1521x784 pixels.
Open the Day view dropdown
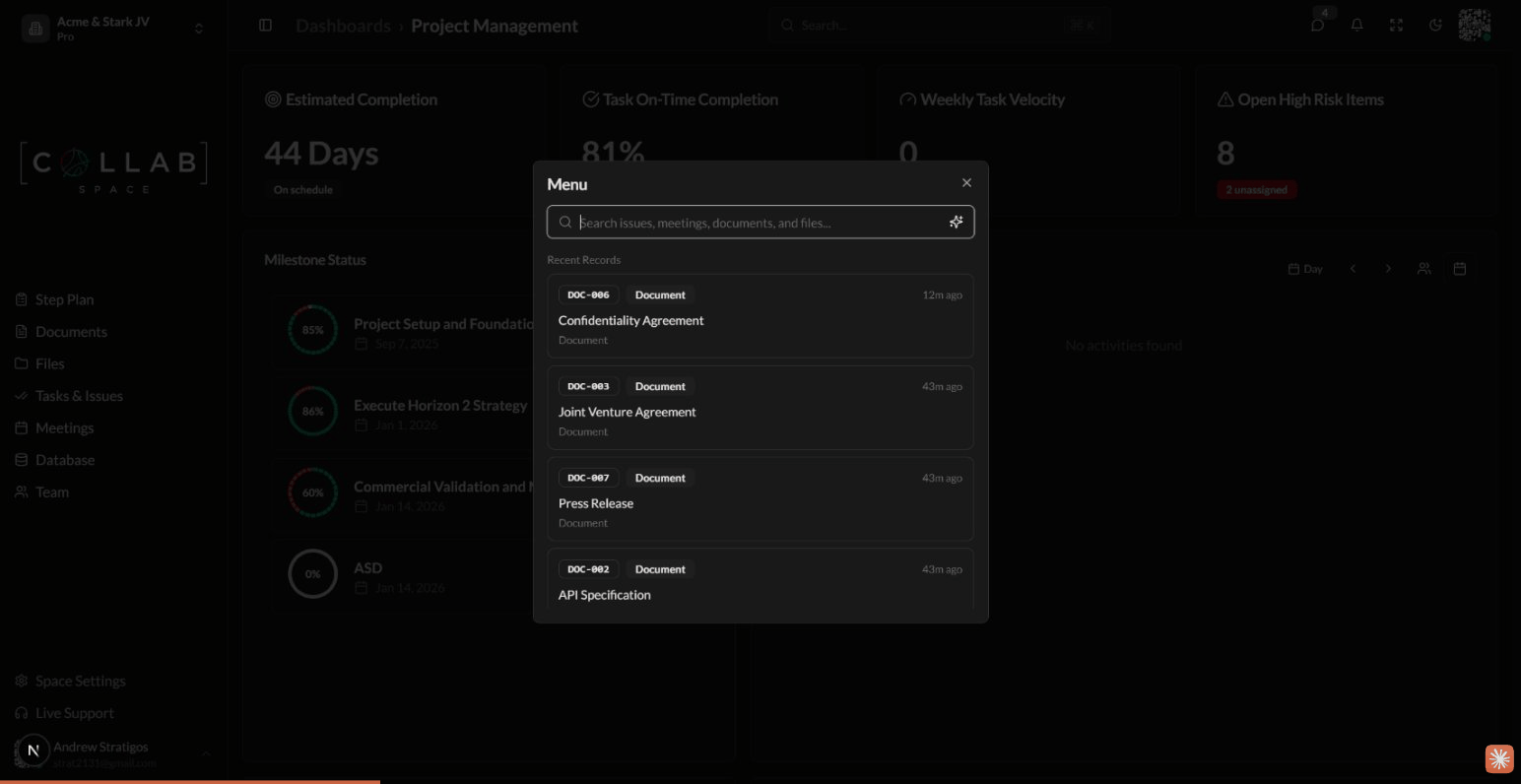[x=1304, y=268]
